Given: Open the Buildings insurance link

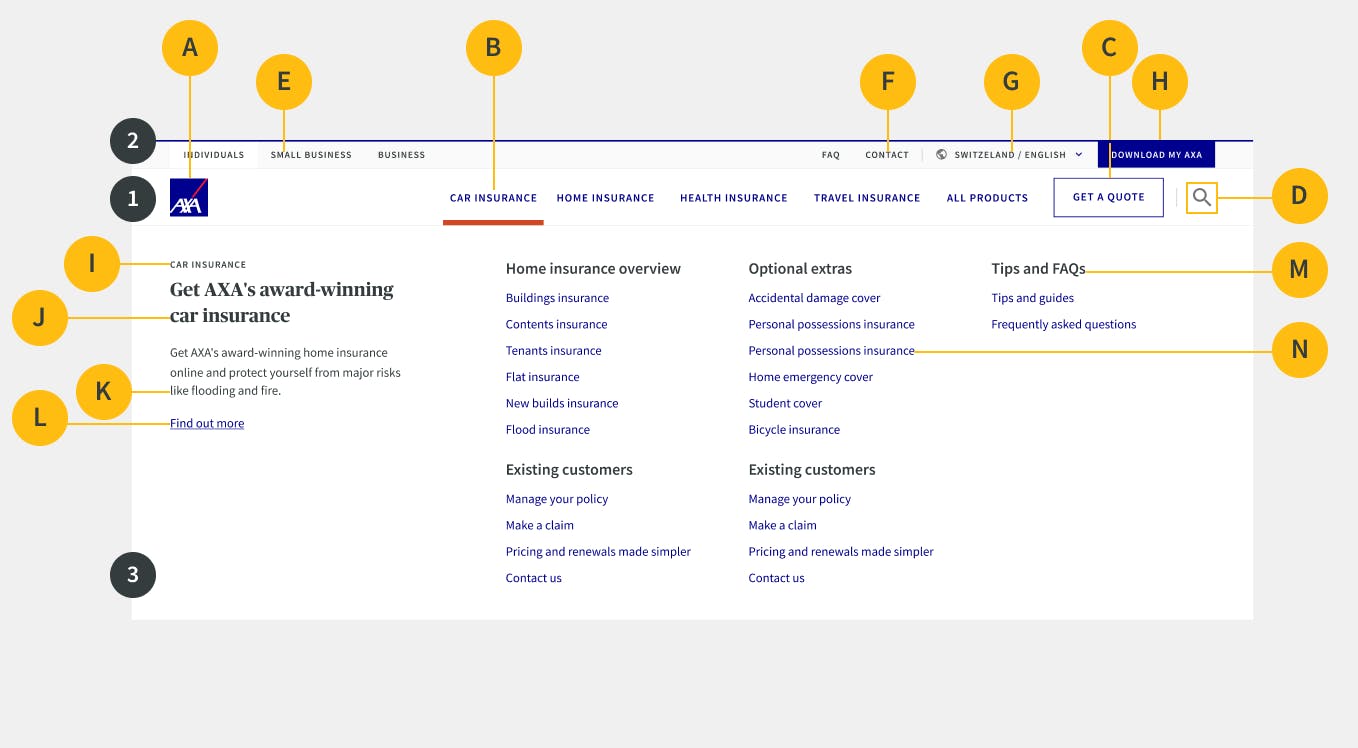Looking at the screenshot, I should point(557,298).
